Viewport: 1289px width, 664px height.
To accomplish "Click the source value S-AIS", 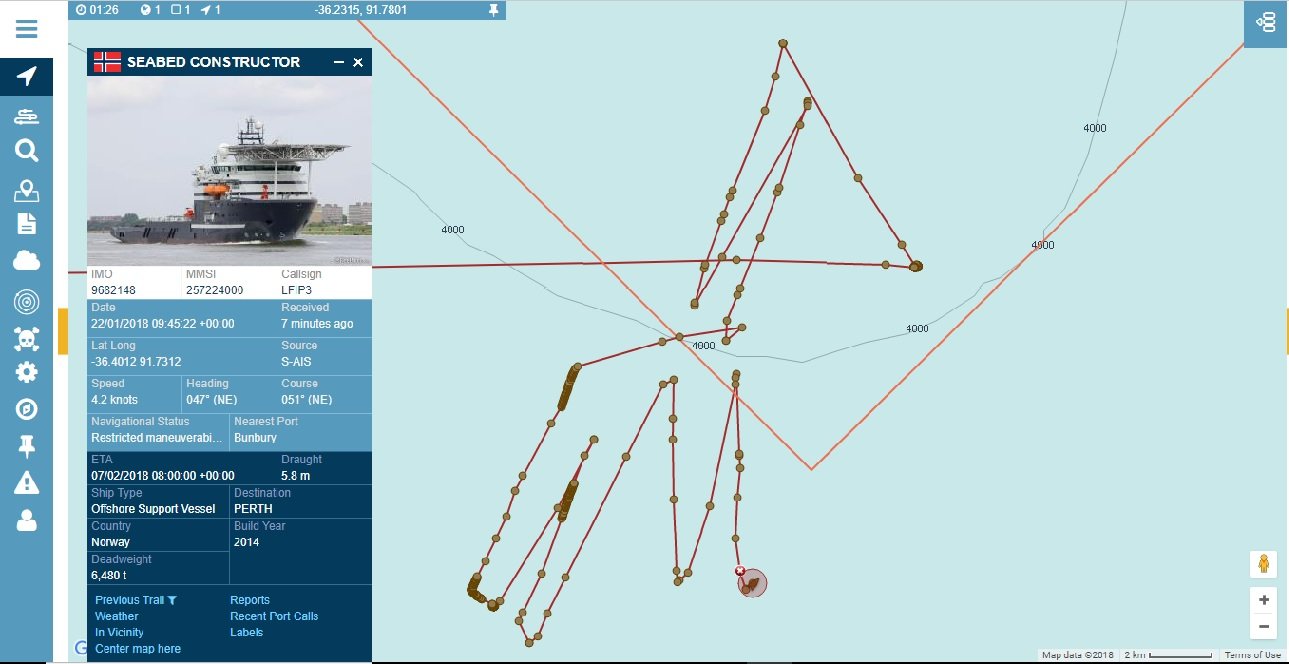I will click(x=299, y=361).
